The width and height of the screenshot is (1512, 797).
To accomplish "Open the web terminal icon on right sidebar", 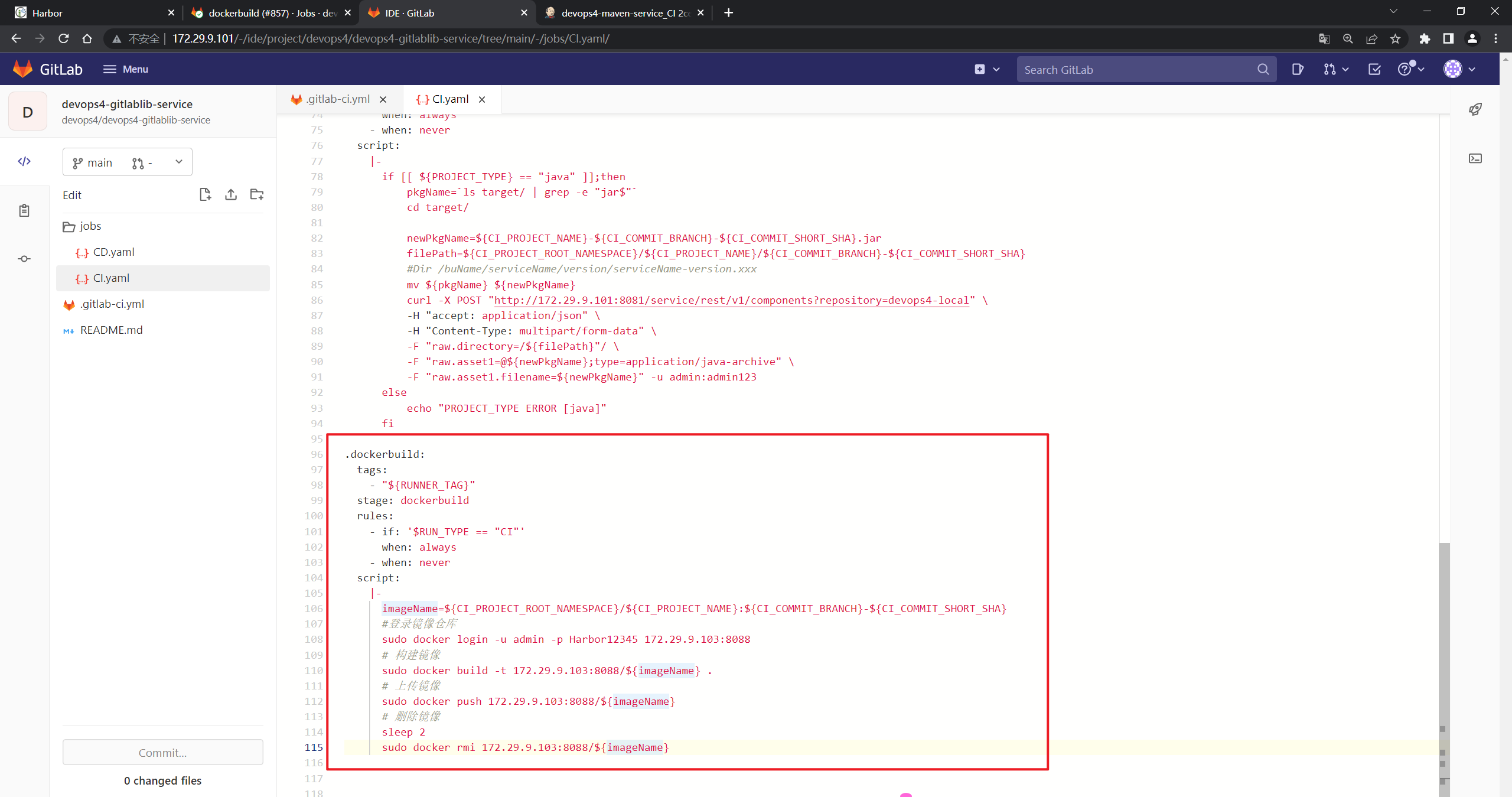I will [x=1475, y=158].
